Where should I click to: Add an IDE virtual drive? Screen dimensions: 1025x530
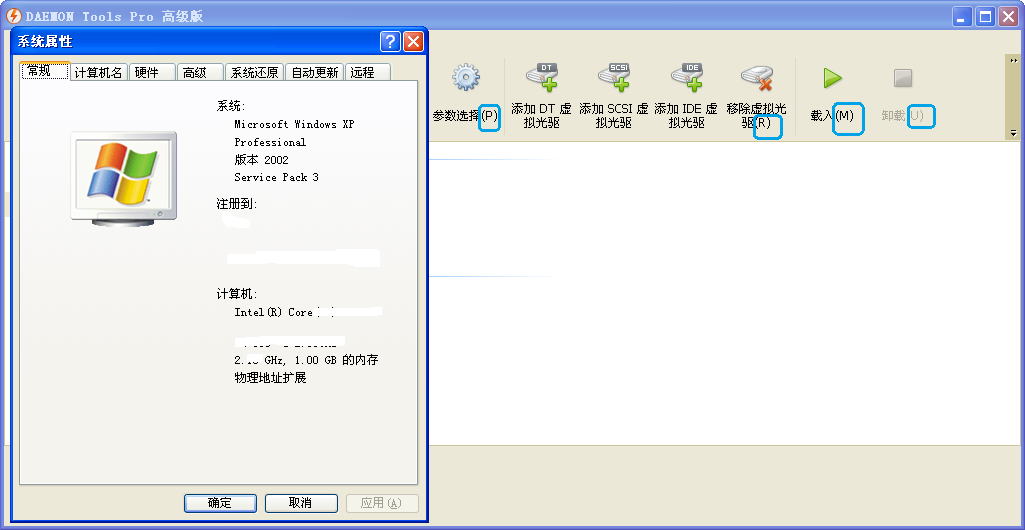[686, 78]
